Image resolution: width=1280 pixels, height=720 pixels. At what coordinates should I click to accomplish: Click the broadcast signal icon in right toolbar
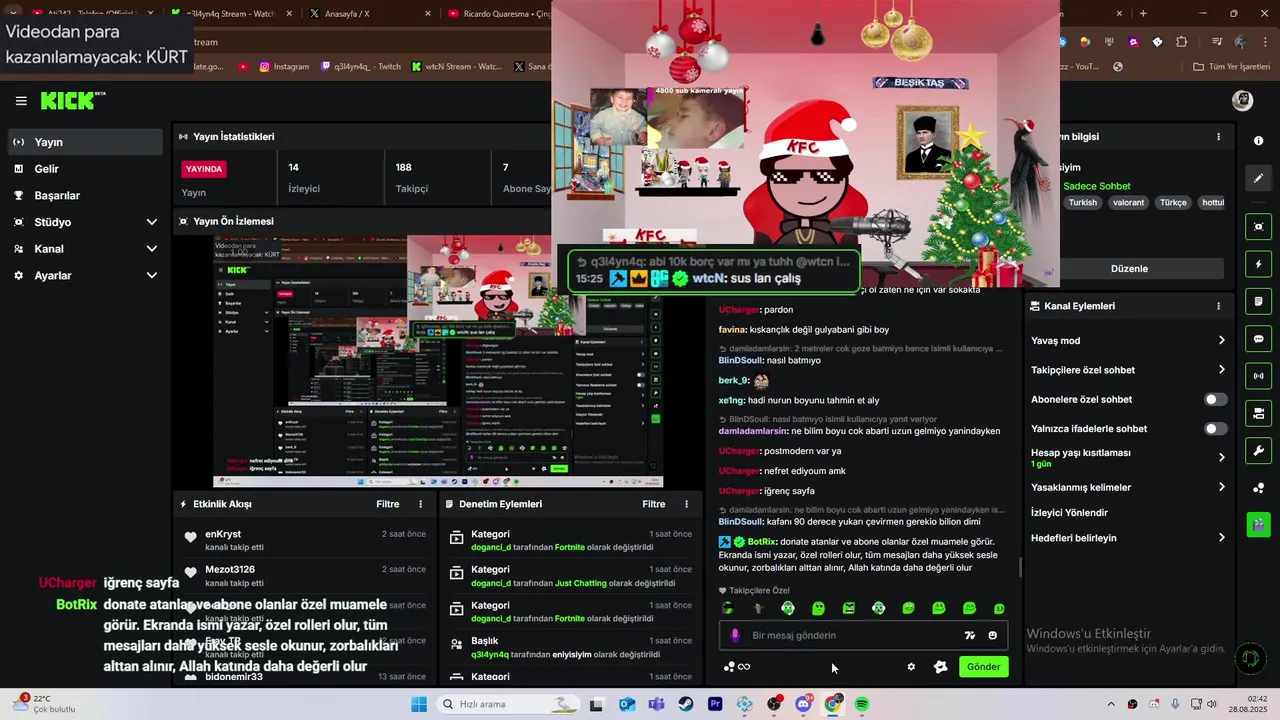coord(1258,376)
